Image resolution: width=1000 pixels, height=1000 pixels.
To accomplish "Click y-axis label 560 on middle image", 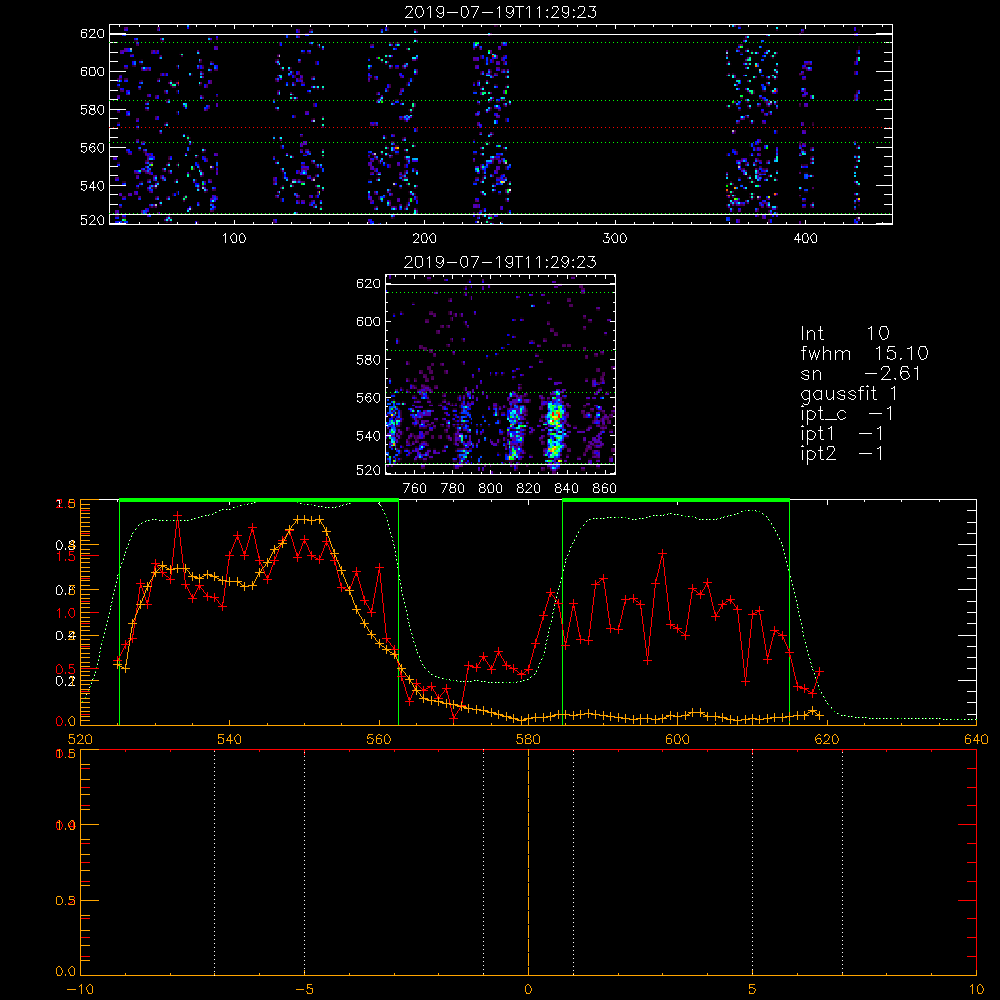I will coord(368,398).
